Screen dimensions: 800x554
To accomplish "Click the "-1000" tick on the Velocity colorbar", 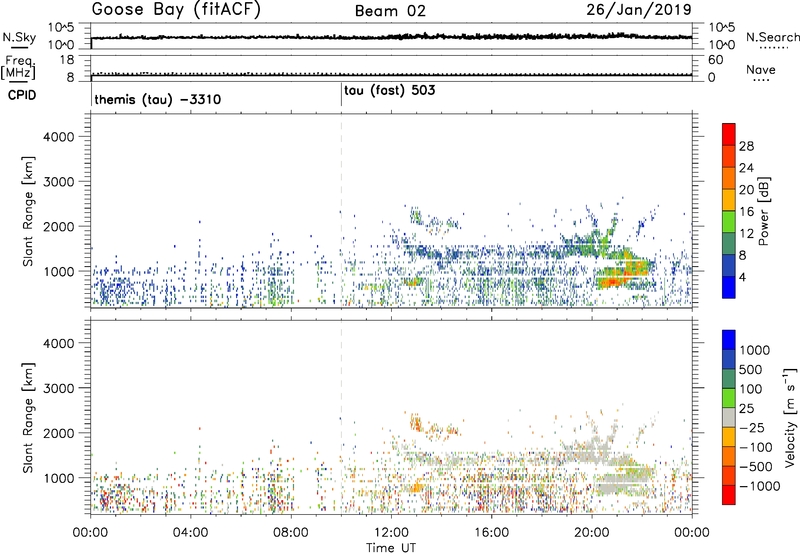I will 759,486.
